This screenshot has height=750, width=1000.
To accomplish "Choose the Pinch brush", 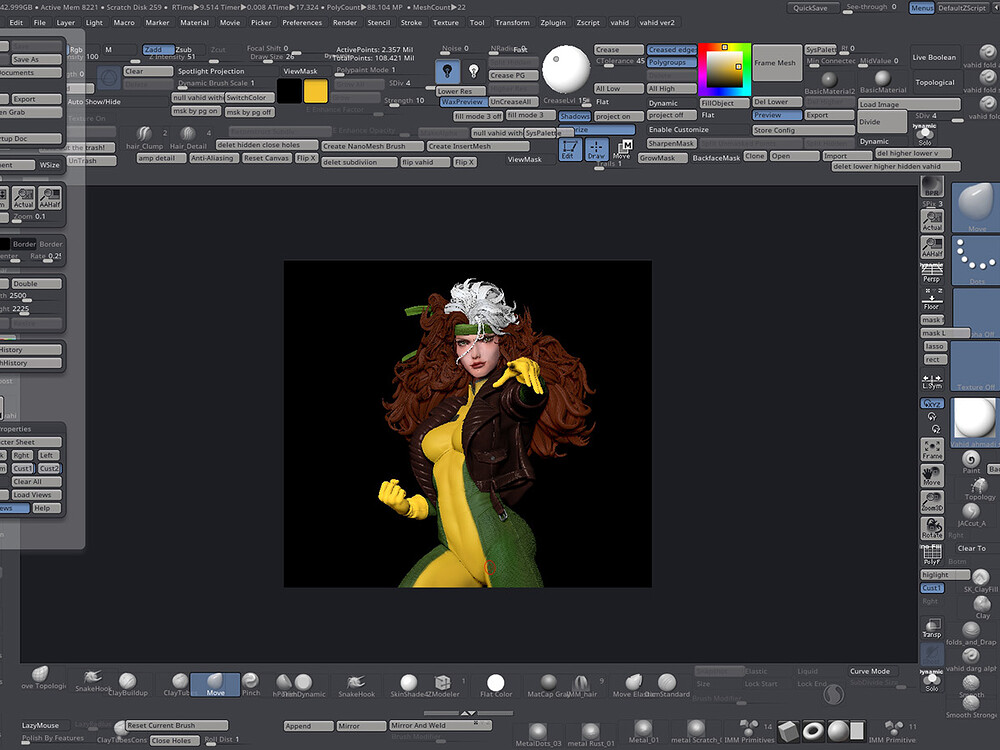I will (x=251, y=684).
